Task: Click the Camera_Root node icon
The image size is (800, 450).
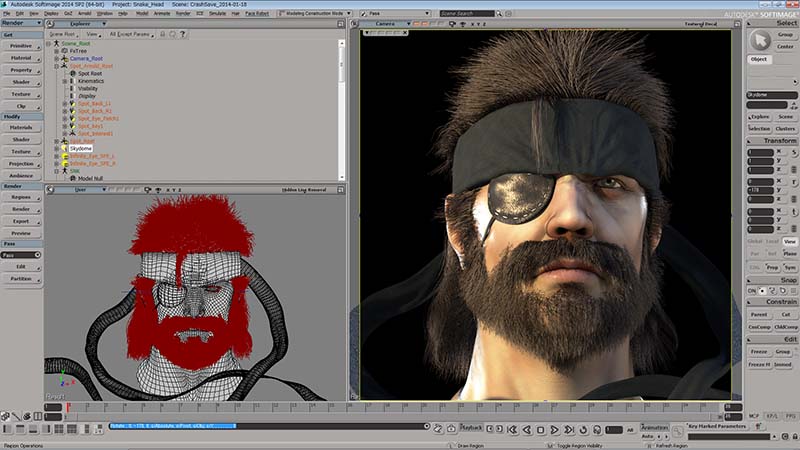Action: (65, 58)
